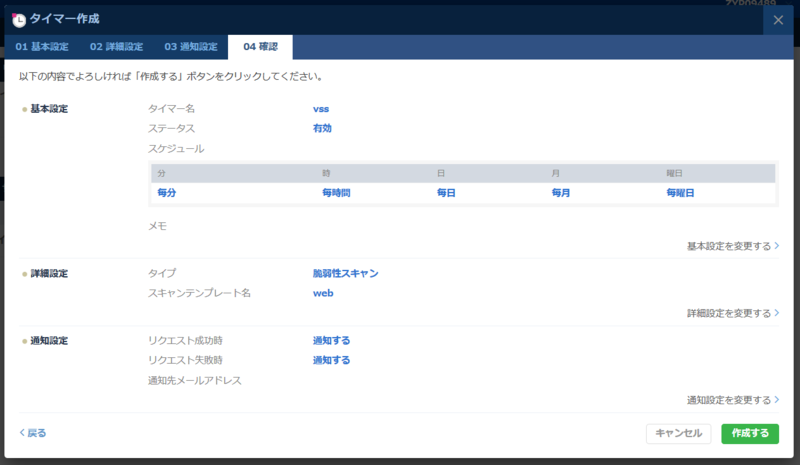
Task: Click the 通知設定 section heading
Action: 49,340
